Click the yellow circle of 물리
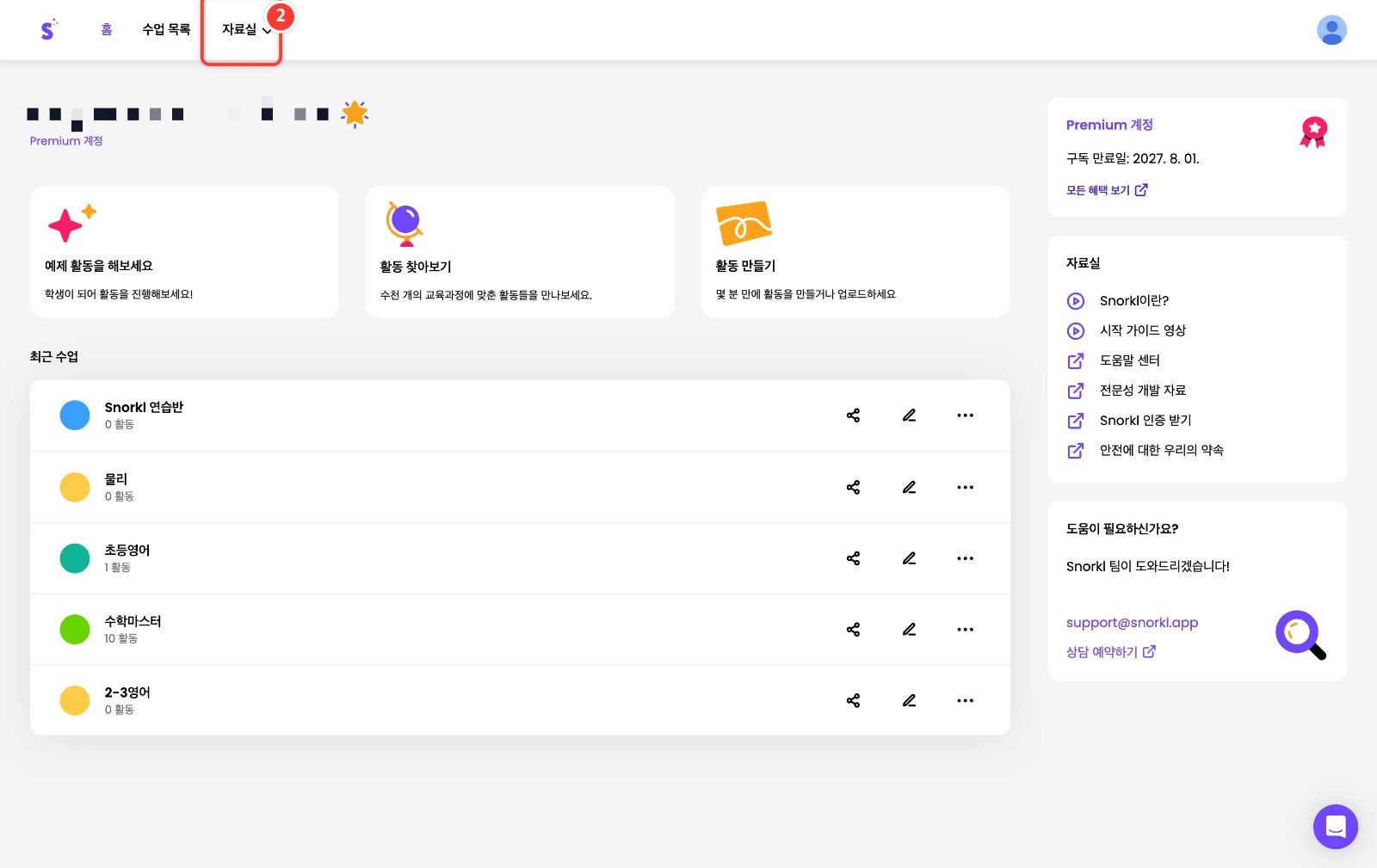1377x868 pixels. pyautogui.click(x=75, y=487)
